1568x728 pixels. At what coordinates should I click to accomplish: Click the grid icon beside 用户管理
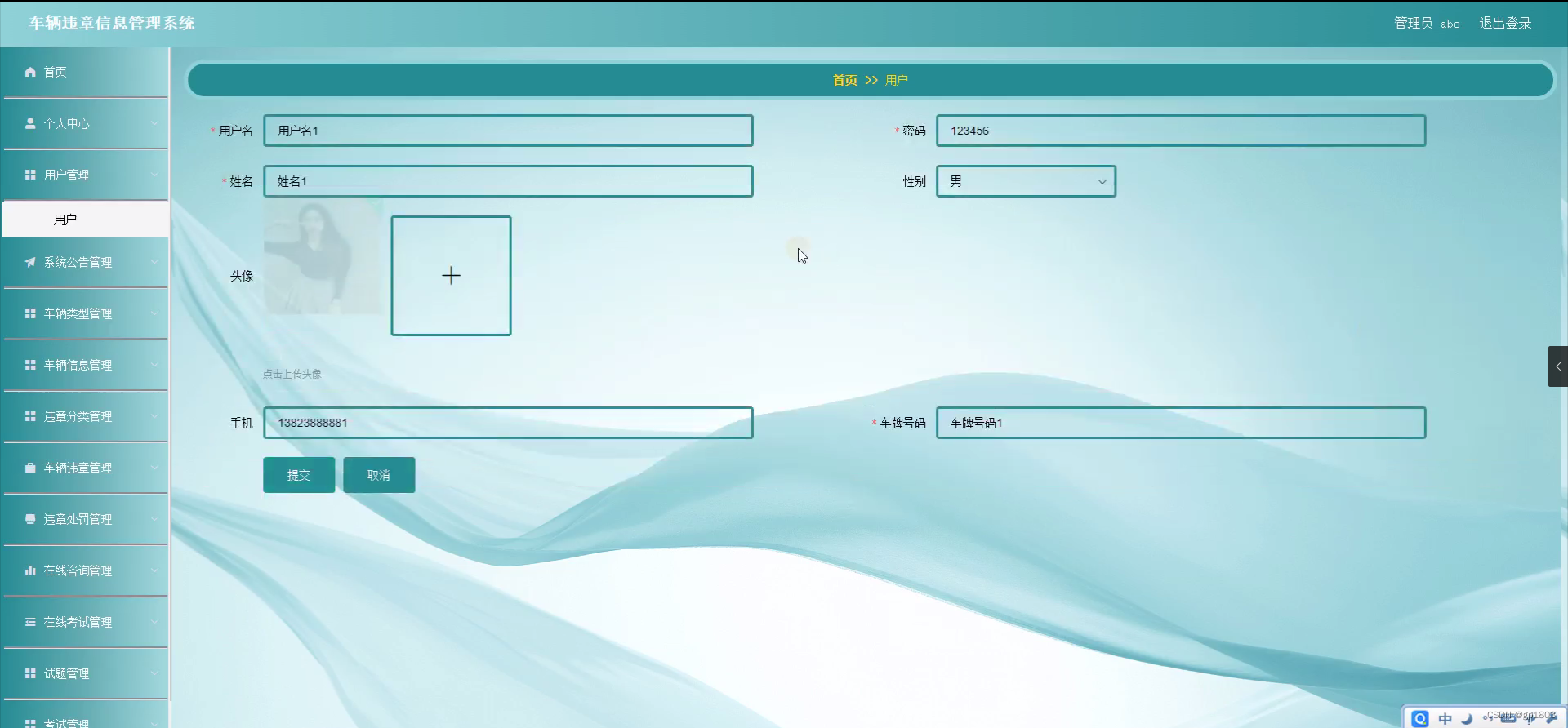point(30,175)
